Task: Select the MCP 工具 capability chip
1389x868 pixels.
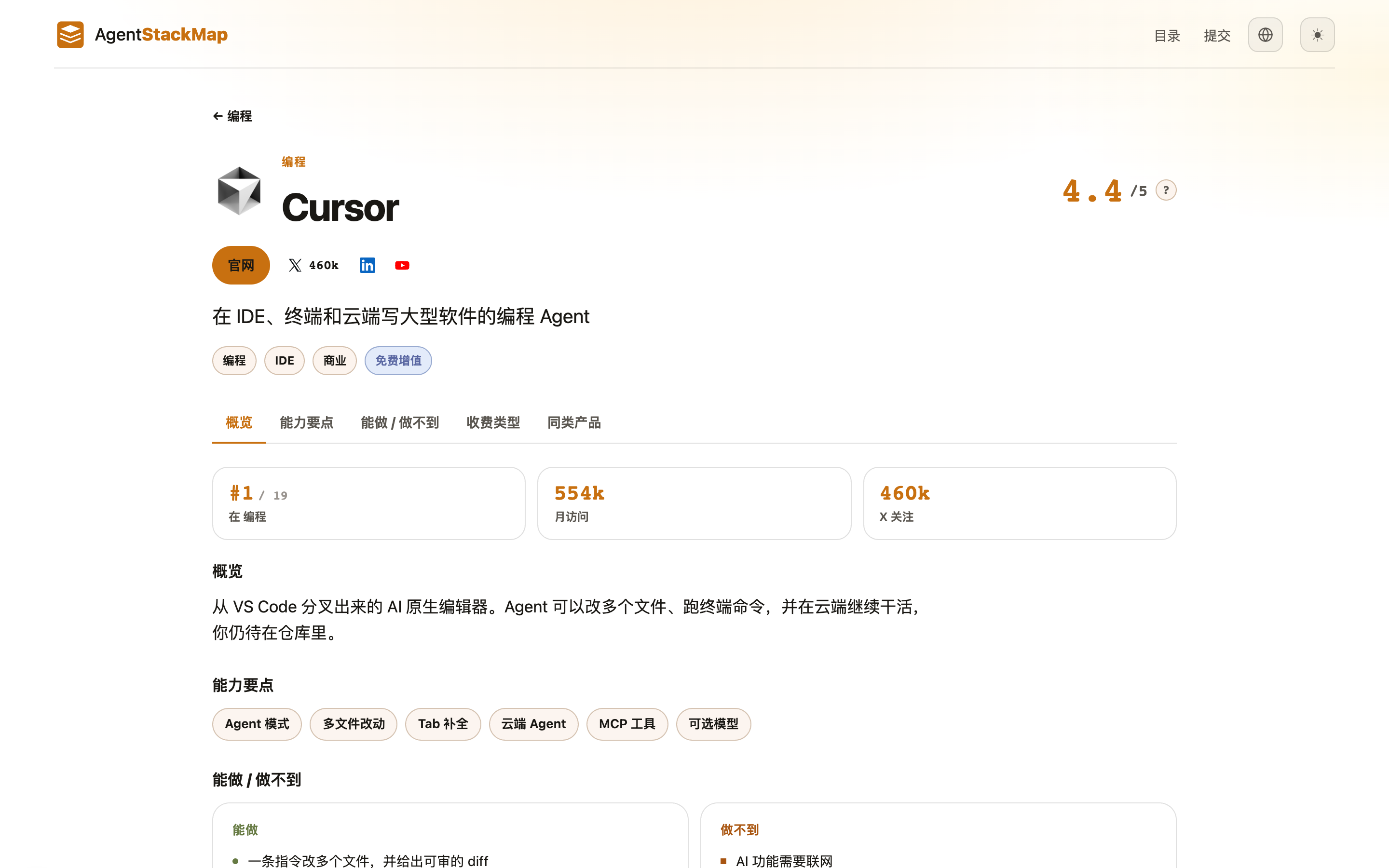Action: coord(627,724)
